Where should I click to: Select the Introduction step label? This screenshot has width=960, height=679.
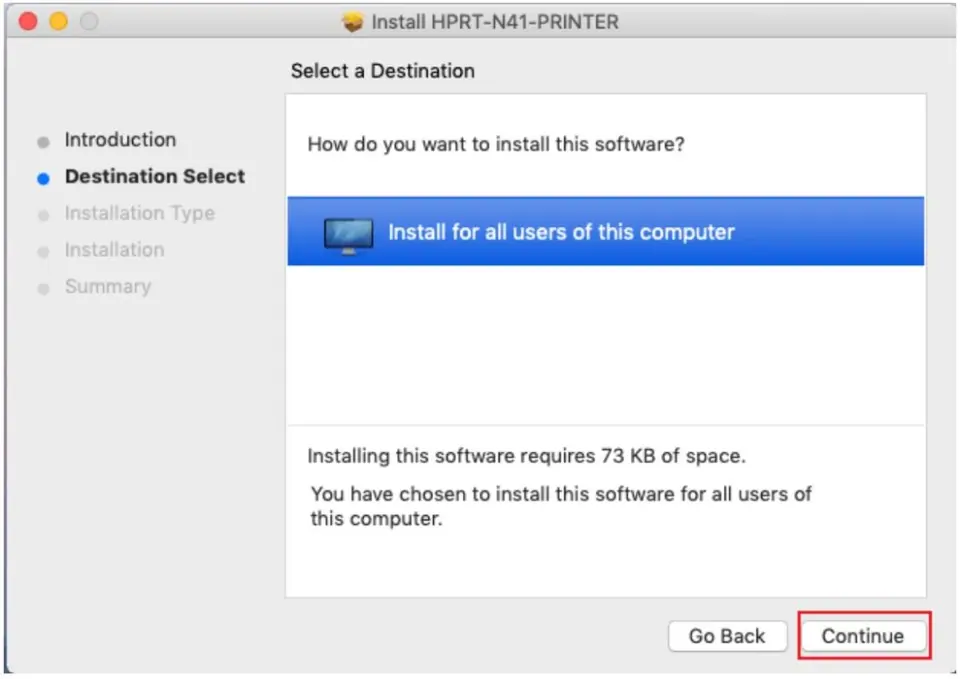pyautogui.click(x=121, y=140)
